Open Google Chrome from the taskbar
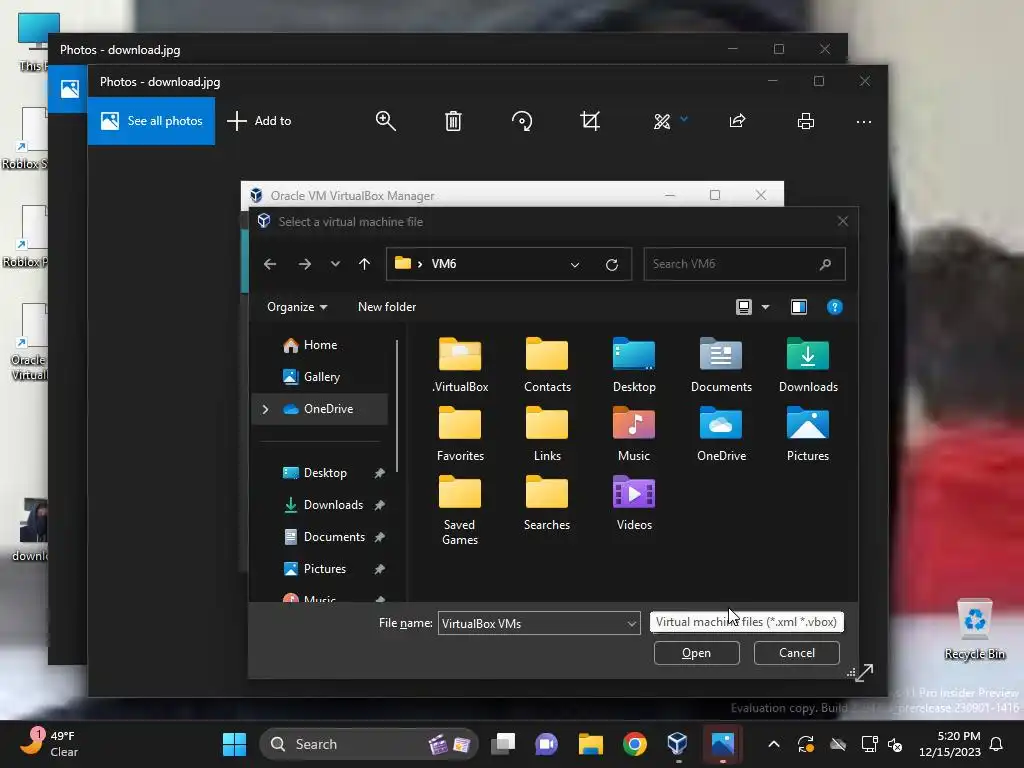1024x768 pixels. [634, 744]
